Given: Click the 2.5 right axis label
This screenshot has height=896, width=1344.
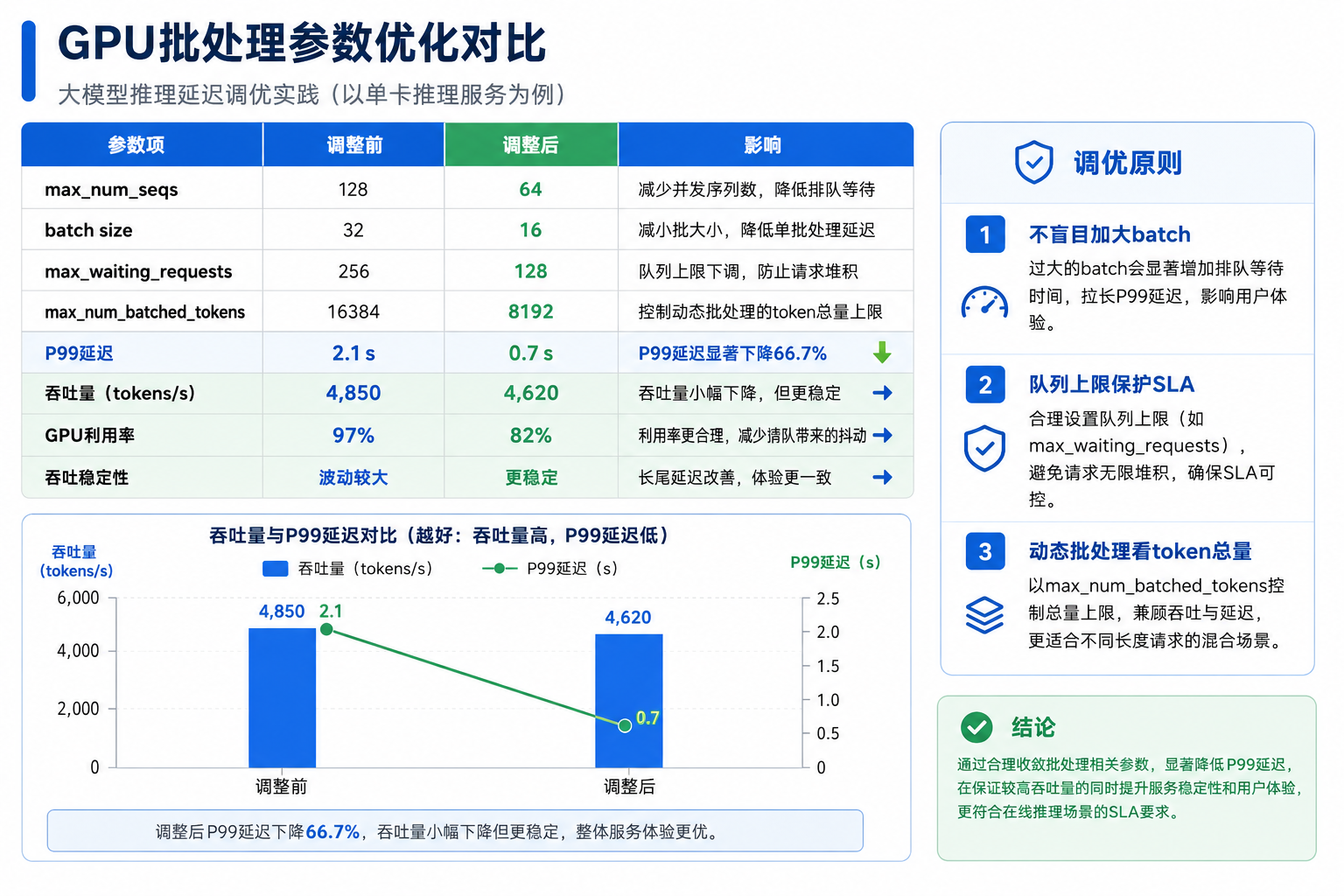Looking at the screenshot, I should coord(828,599).
